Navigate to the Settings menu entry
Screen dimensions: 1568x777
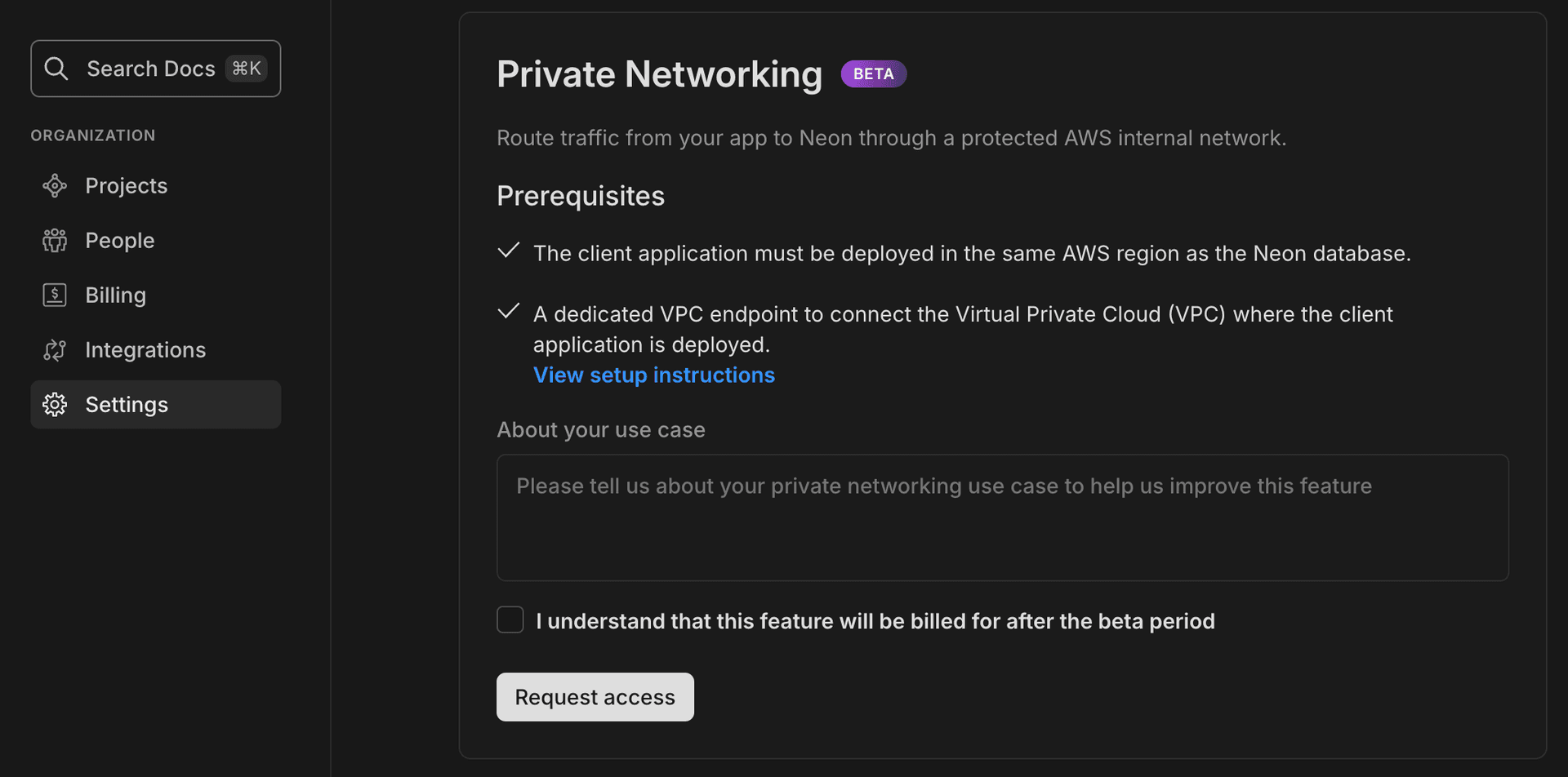tap(127, 404)
